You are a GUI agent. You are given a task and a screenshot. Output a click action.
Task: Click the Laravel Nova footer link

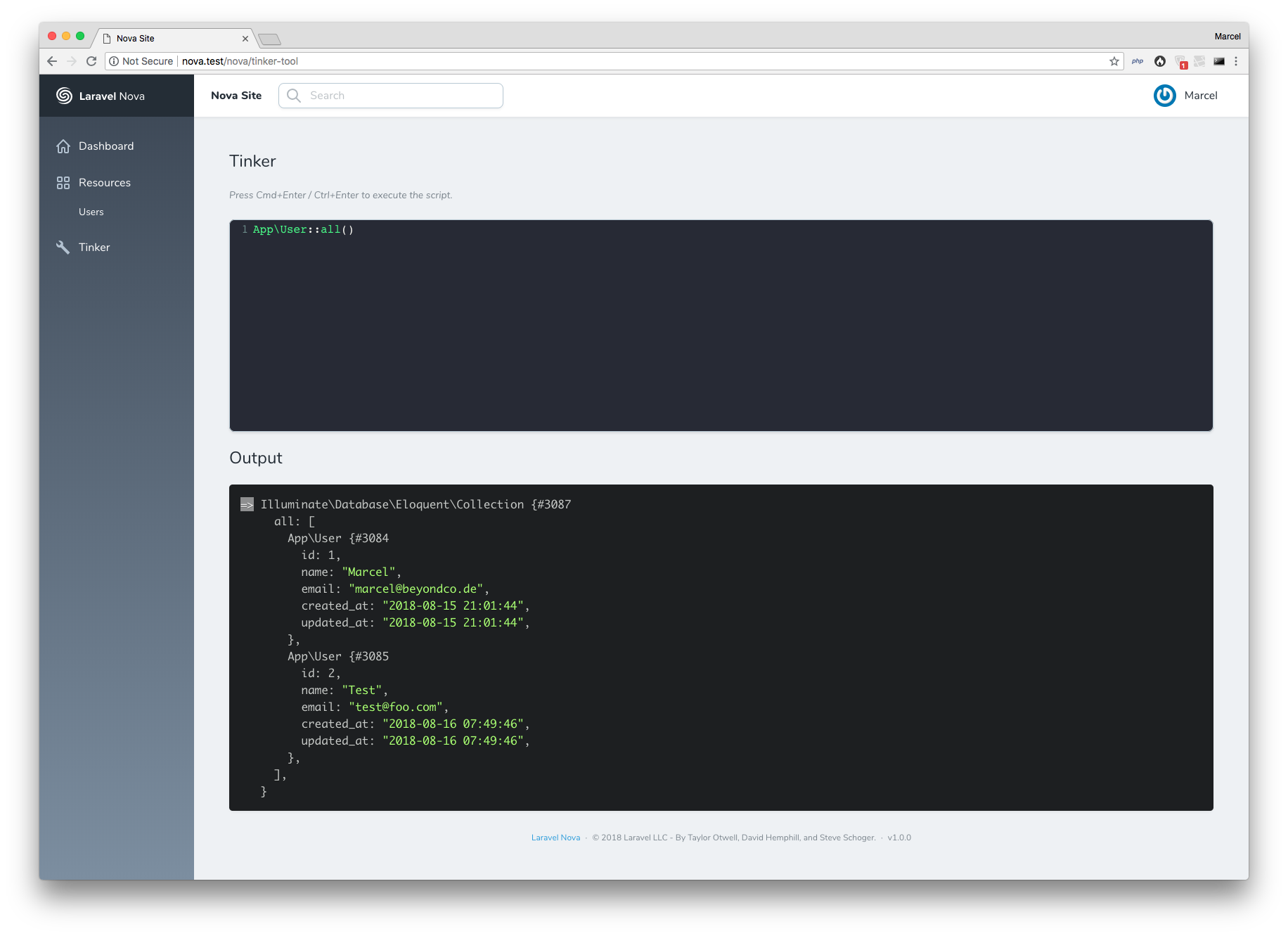pyautogui.click(x=555, y=838)
